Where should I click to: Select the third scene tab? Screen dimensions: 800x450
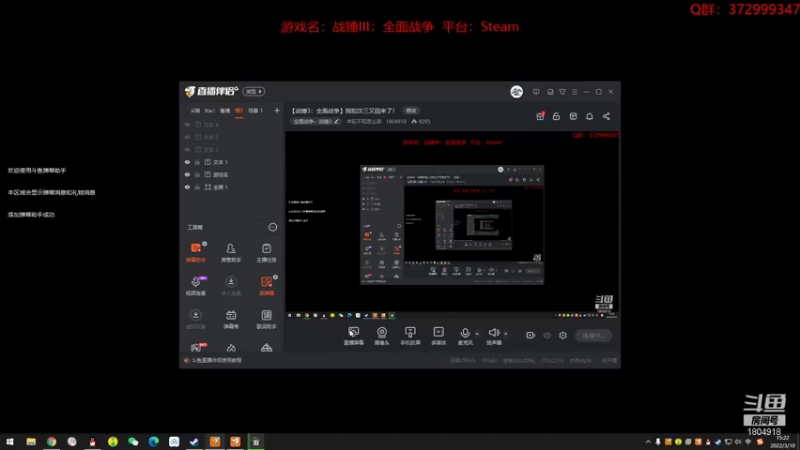tap(225, 111)
